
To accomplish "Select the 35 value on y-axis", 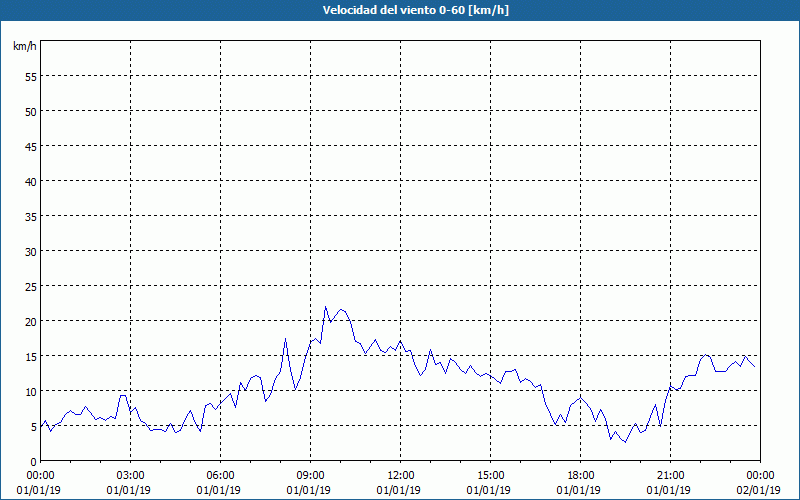I will coord(31,216).
